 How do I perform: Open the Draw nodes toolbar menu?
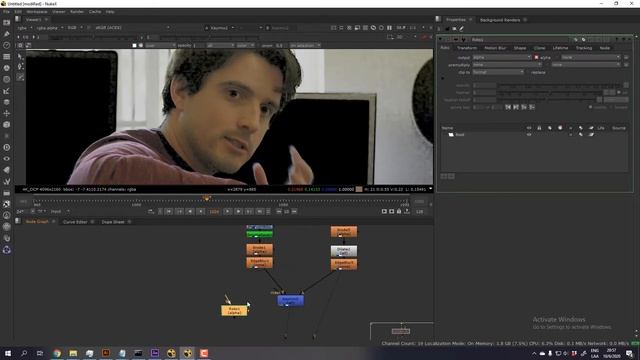(7, 34)
